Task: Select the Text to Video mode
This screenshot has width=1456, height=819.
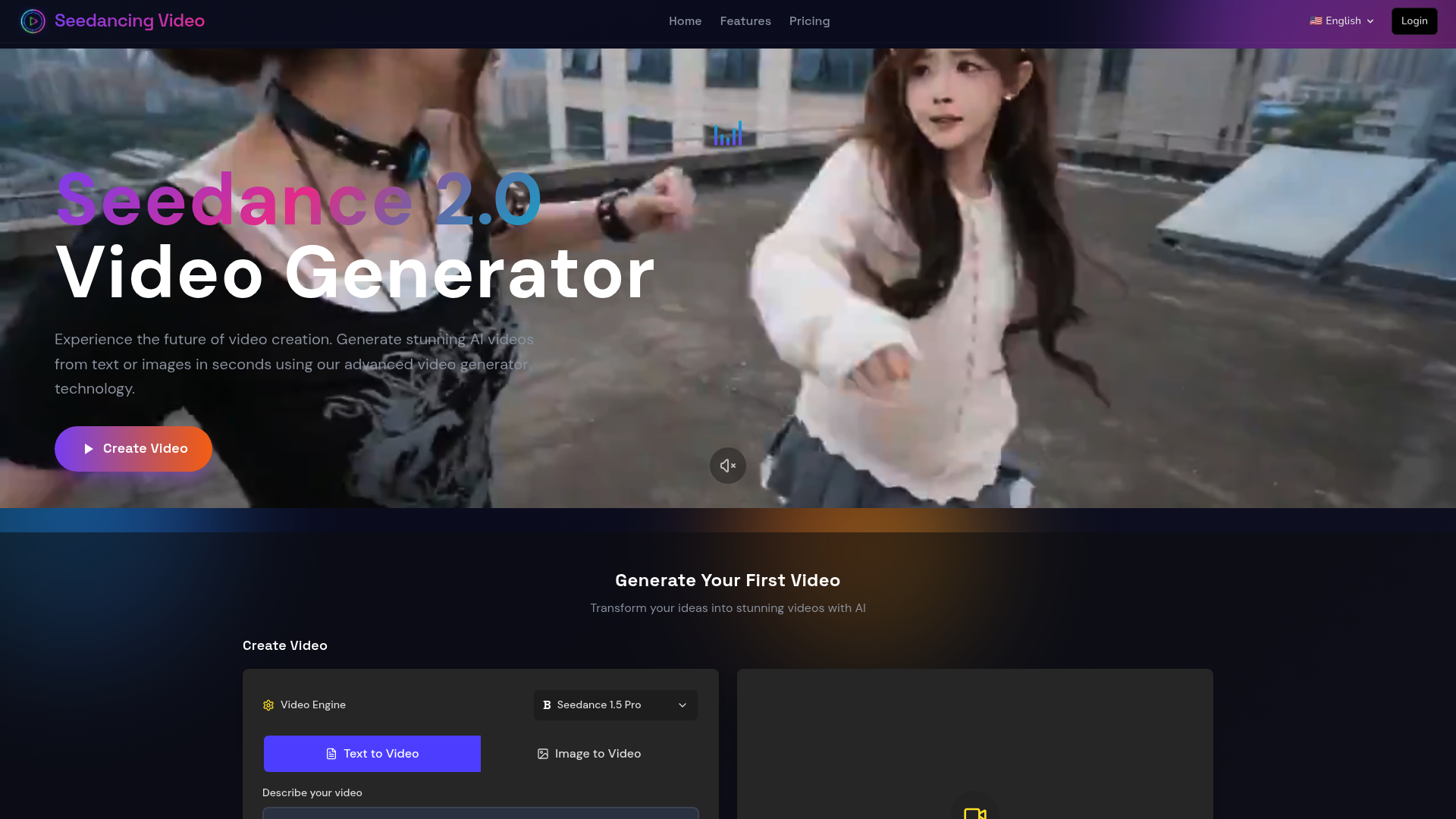Action: pos(372,753)
